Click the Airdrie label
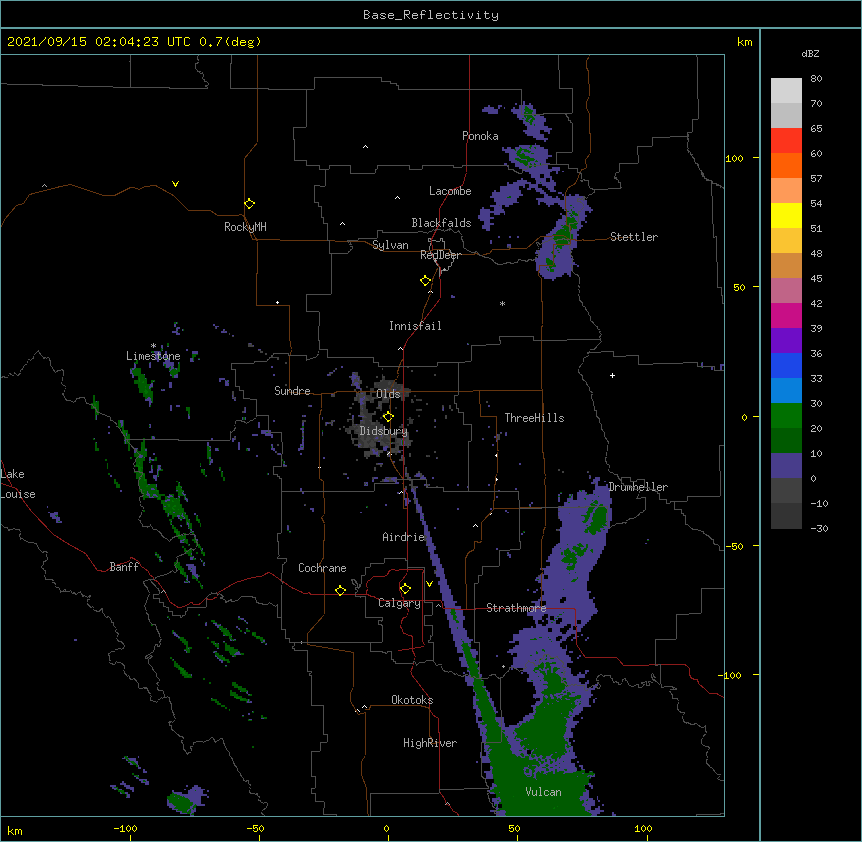The width and height of the screenshot is (862, 842). pos(403,537)
